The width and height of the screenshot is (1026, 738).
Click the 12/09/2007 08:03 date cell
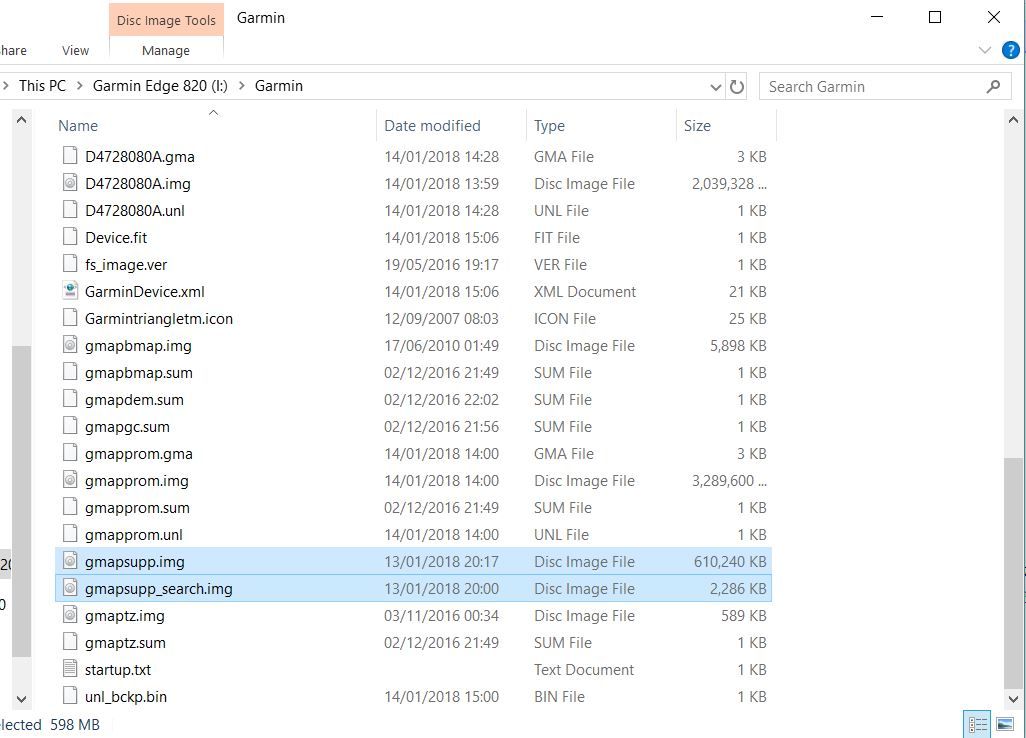(441, 319)
